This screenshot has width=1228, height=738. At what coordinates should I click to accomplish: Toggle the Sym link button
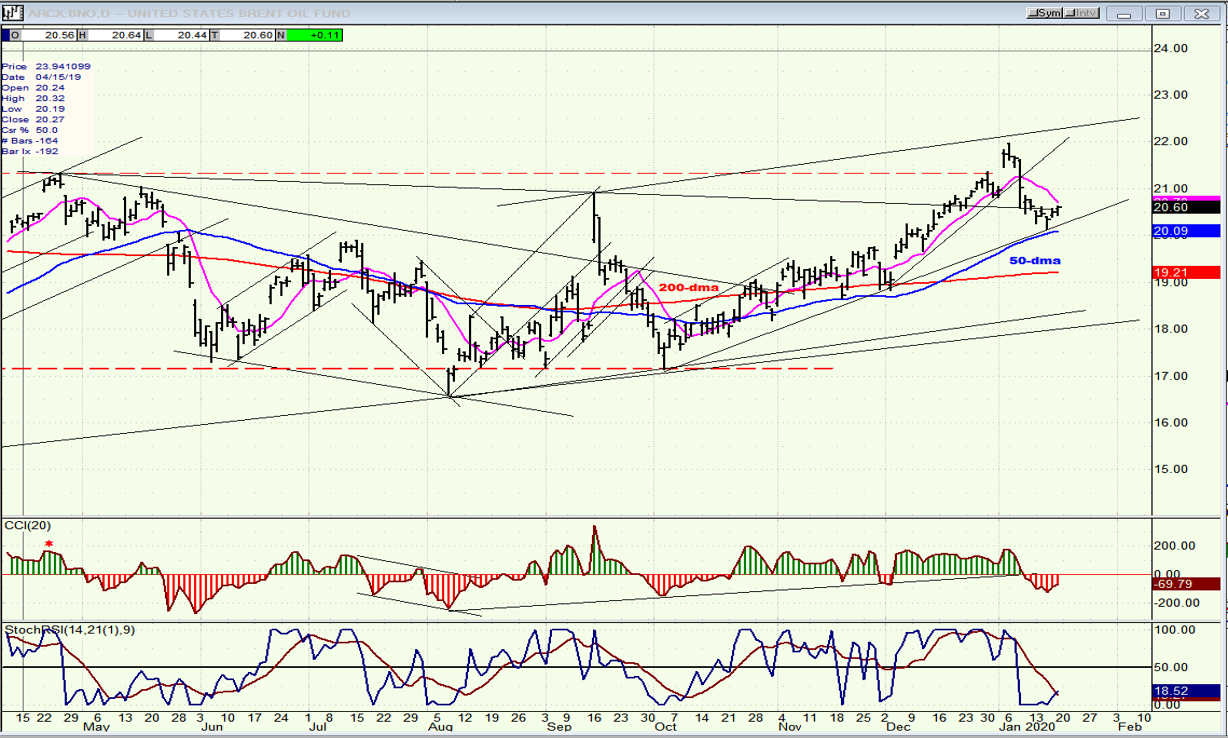[x=1048, y=13]
